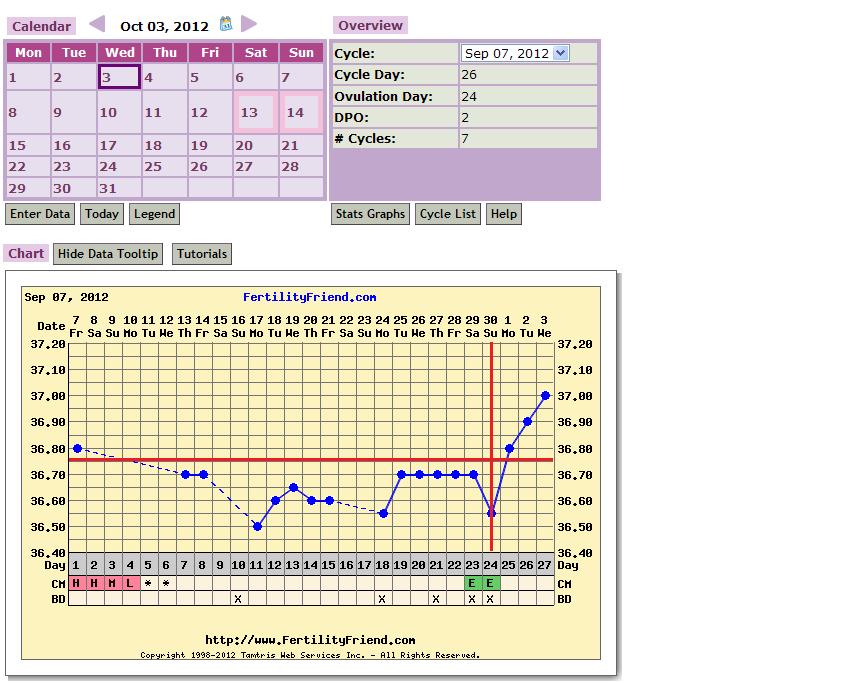
Task: Click the green E cell on day 23
Action: [472, 583]
